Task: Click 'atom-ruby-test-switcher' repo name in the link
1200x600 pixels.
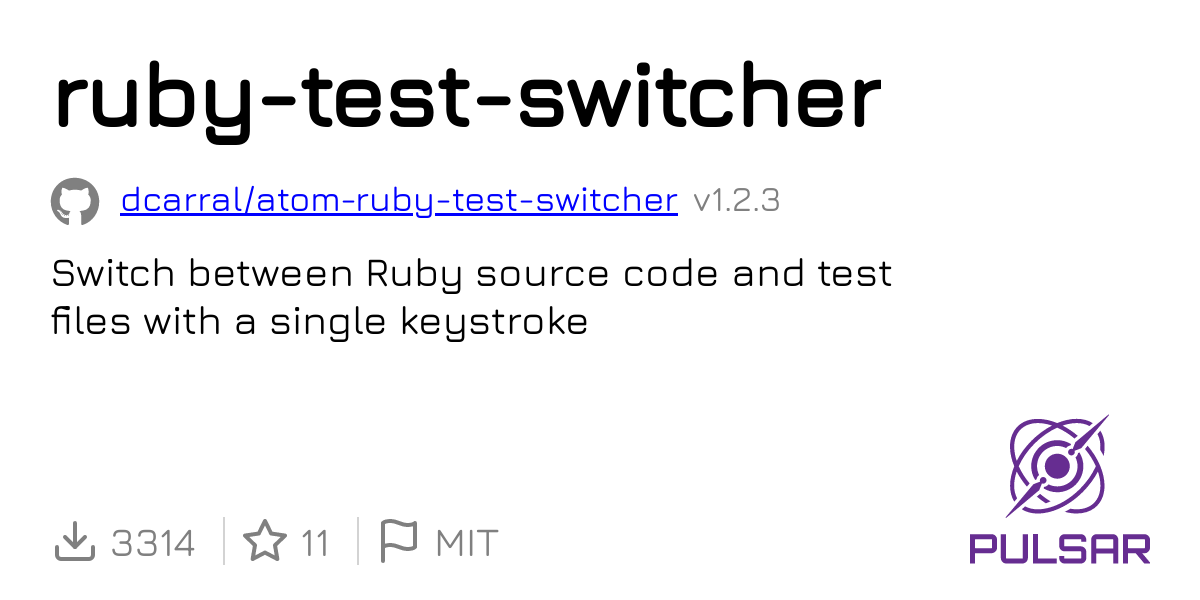Action: tap(467, 201)
